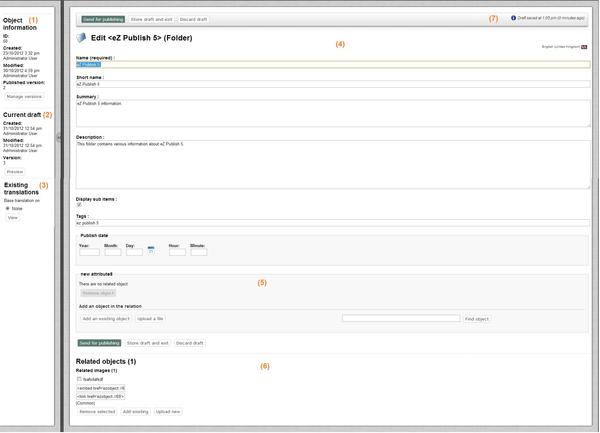Click the object search field beside Find object

(401, 318)
